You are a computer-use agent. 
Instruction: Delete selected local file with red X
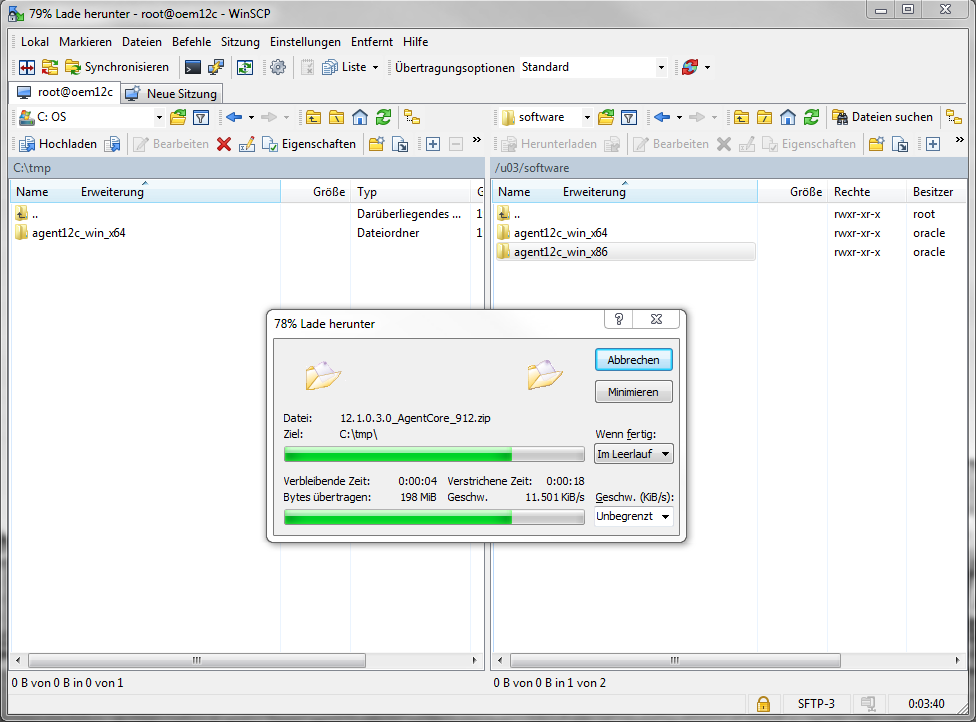pos(224,144)
